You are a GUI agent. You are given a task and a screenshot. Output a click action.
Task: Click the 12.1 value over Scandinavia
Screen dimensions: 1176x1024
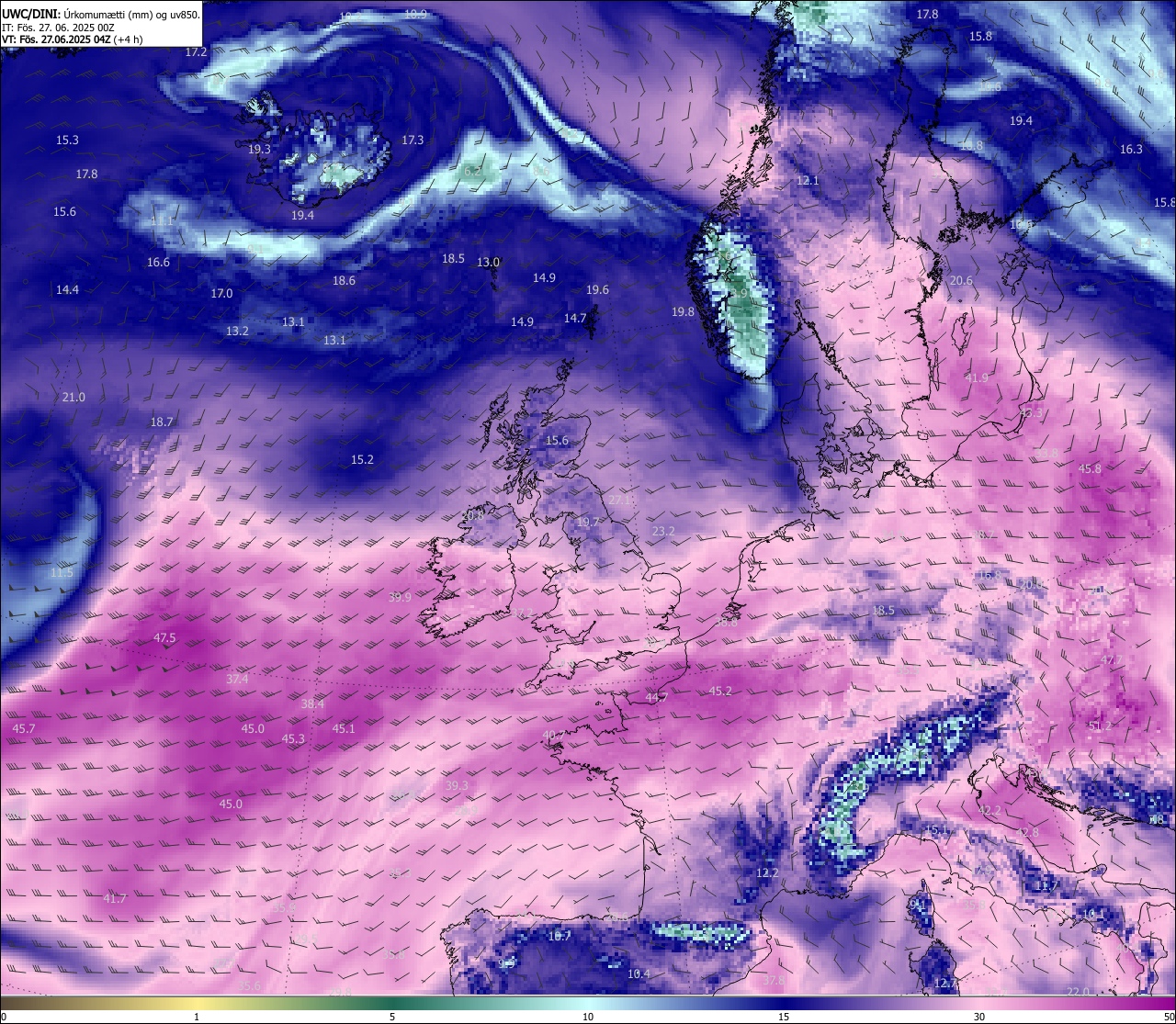tap(808, 181)
